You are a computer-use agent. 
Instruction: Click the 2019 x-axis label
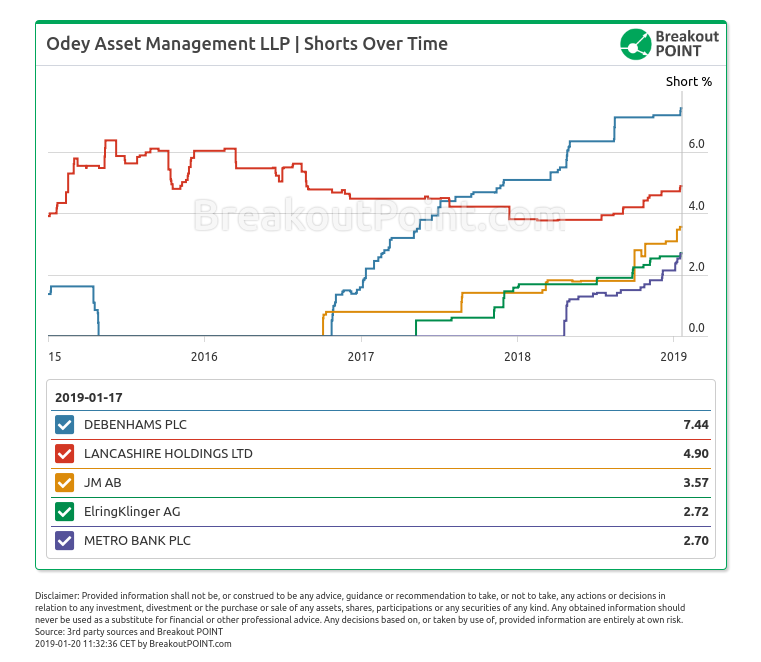674,357
